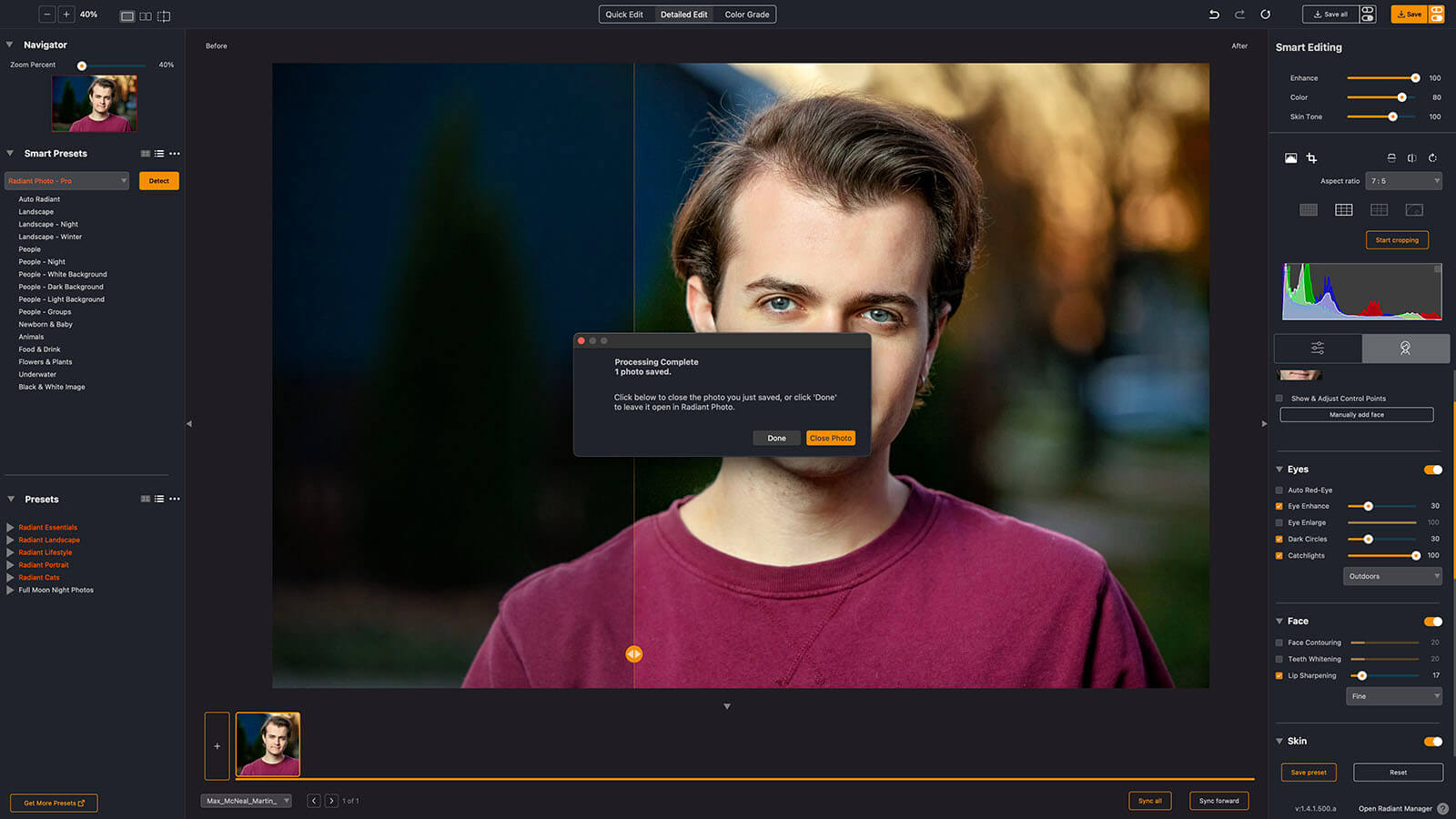Uncheck the Lip Sharpening checkbox

pos(1279,676)
